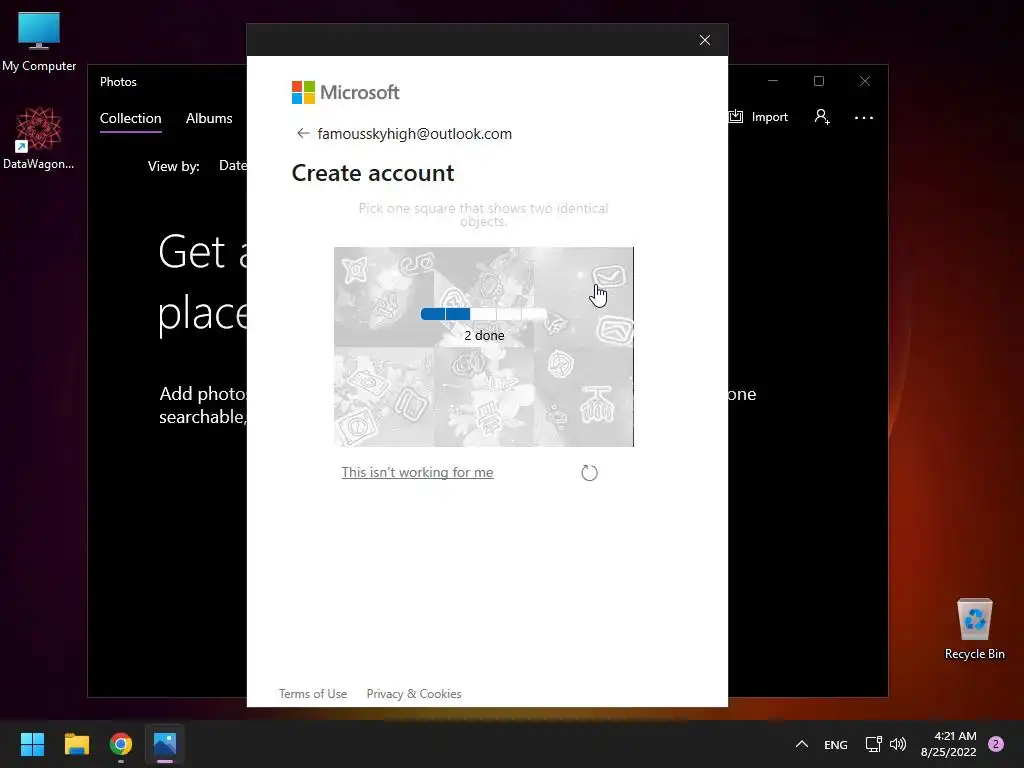Viewport: 1024px width, 768px height.
Task: Show hidden system tray icons
Action: coord(802,744)
